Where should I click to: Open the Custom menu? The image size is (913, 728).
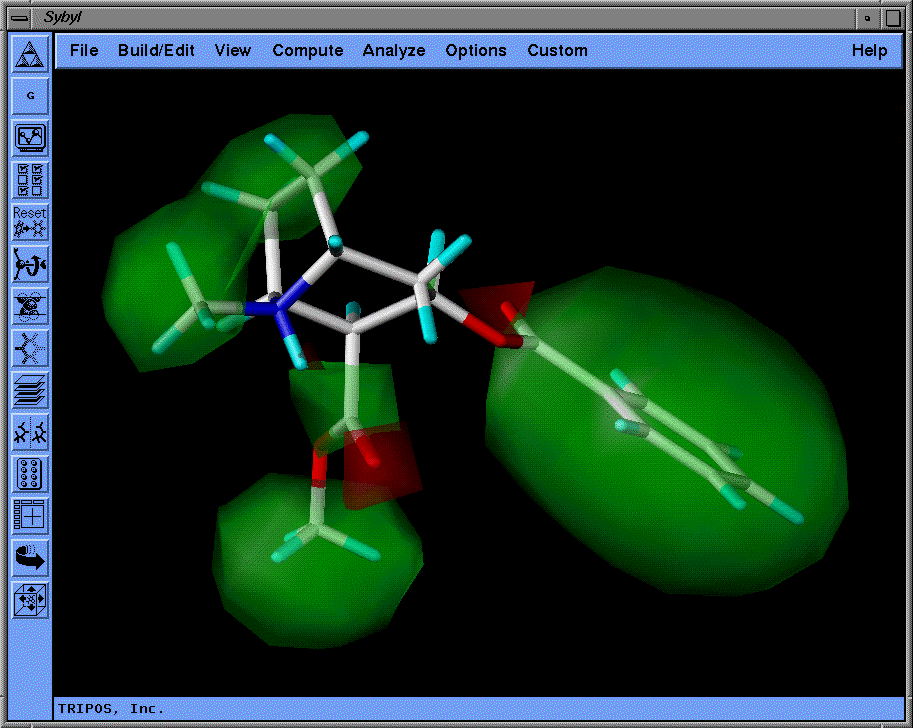point(557,51)
